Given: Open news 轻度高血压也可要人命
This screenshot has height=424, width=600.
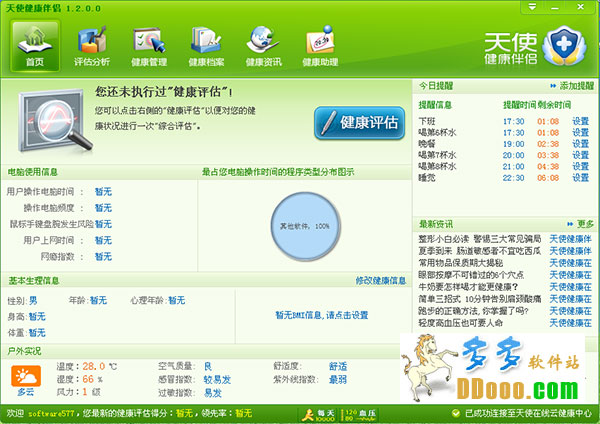Looking at the screenshot, I should pos(460,323).
